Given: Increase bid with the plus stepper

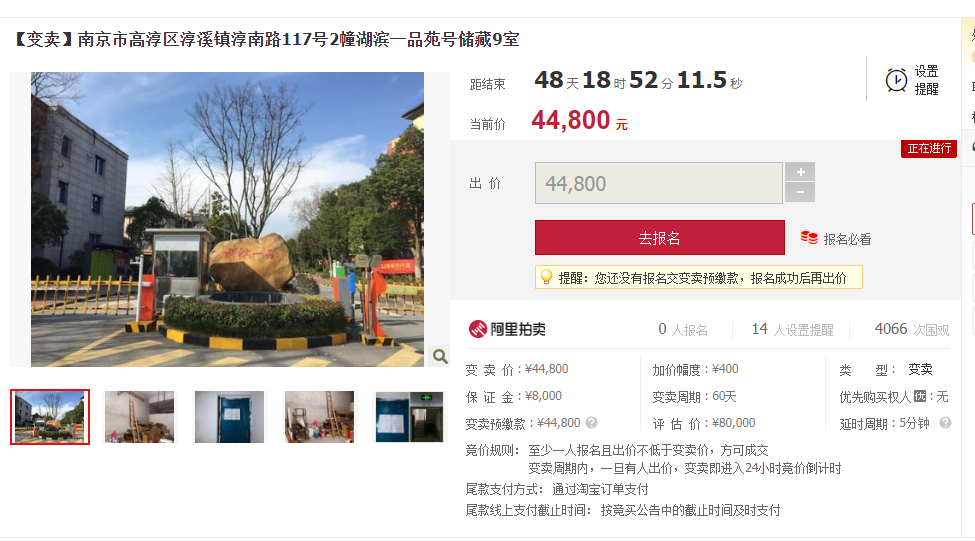Looking at the screenshot, I should coord(800,172).
